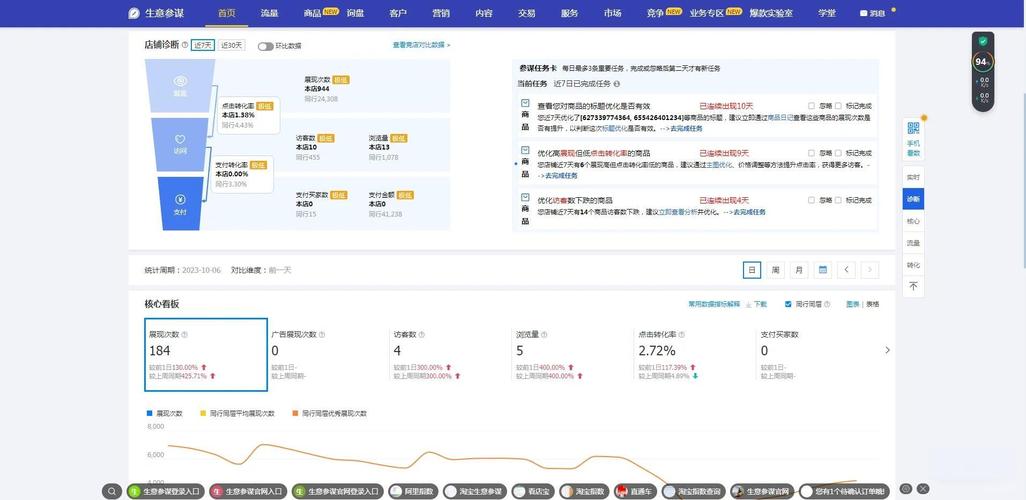This screenshot has width=1026, height=500.
Task: Close the bottom suggestion bar
Action: click(x=923, y=488)
